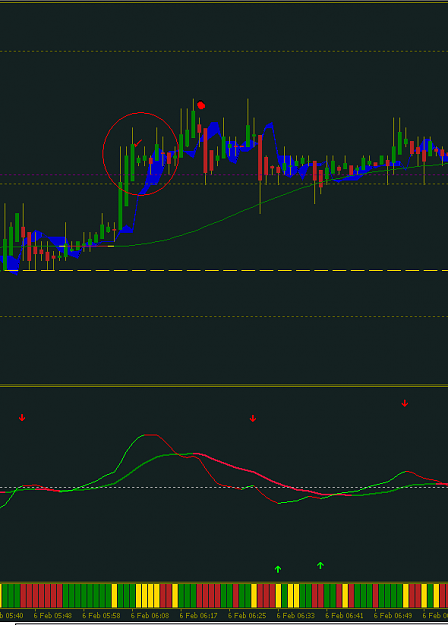Click the '6 Feb 06:25' time label

coord(247,615)
